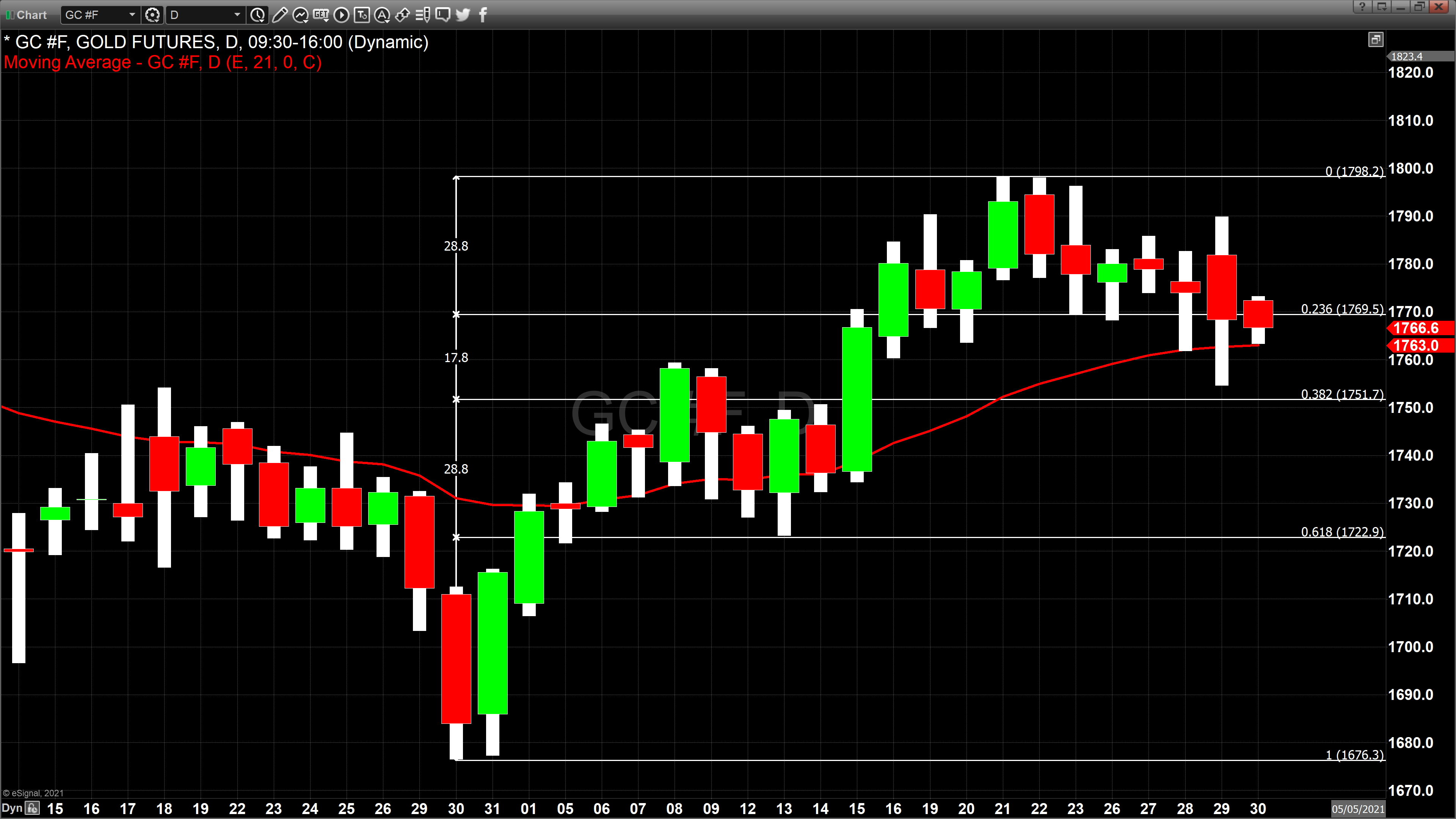Expand the GC #F symbol dropdown
1456x819 pixels.
[x=132, y=15]
